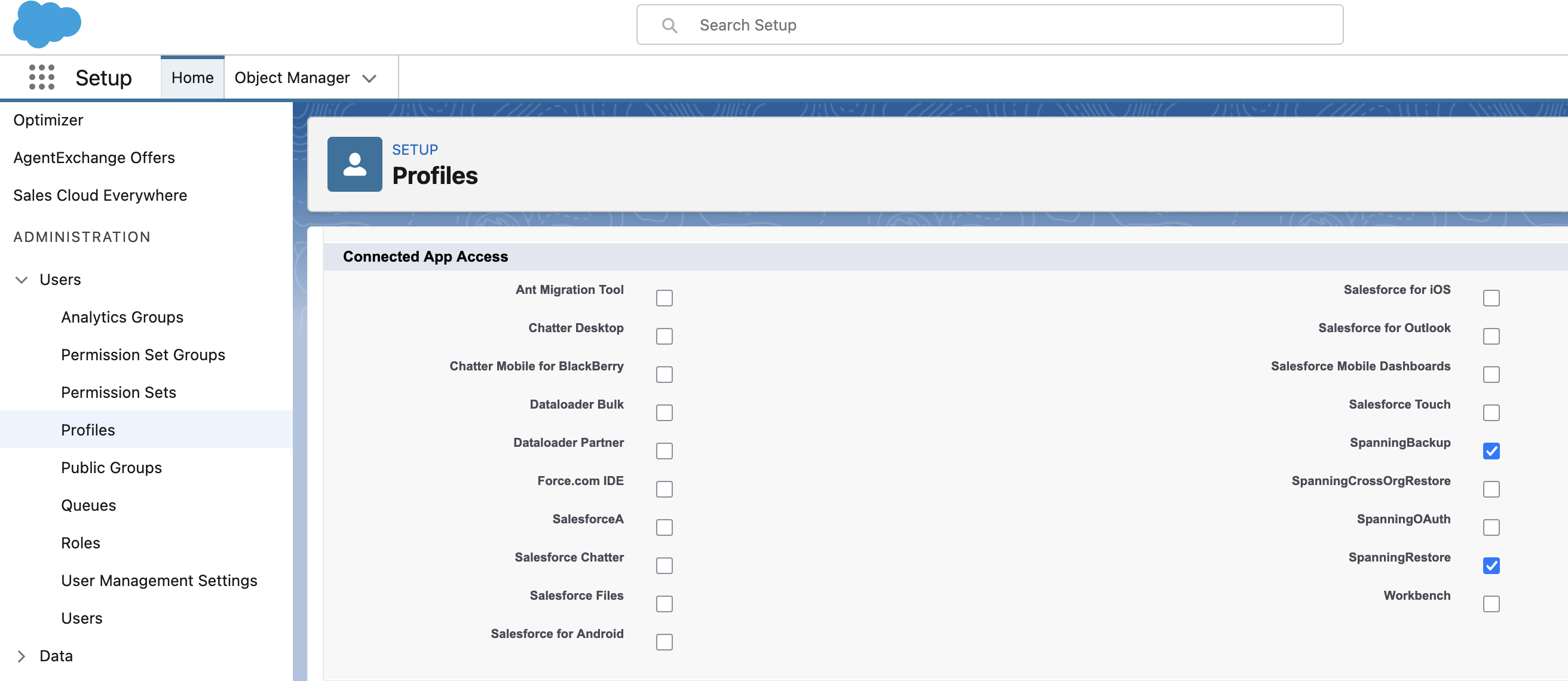This screenshot has height=681, width=1568.
Task: Open the Object Manager dropdown arrow
Action: tap(369, 78)
